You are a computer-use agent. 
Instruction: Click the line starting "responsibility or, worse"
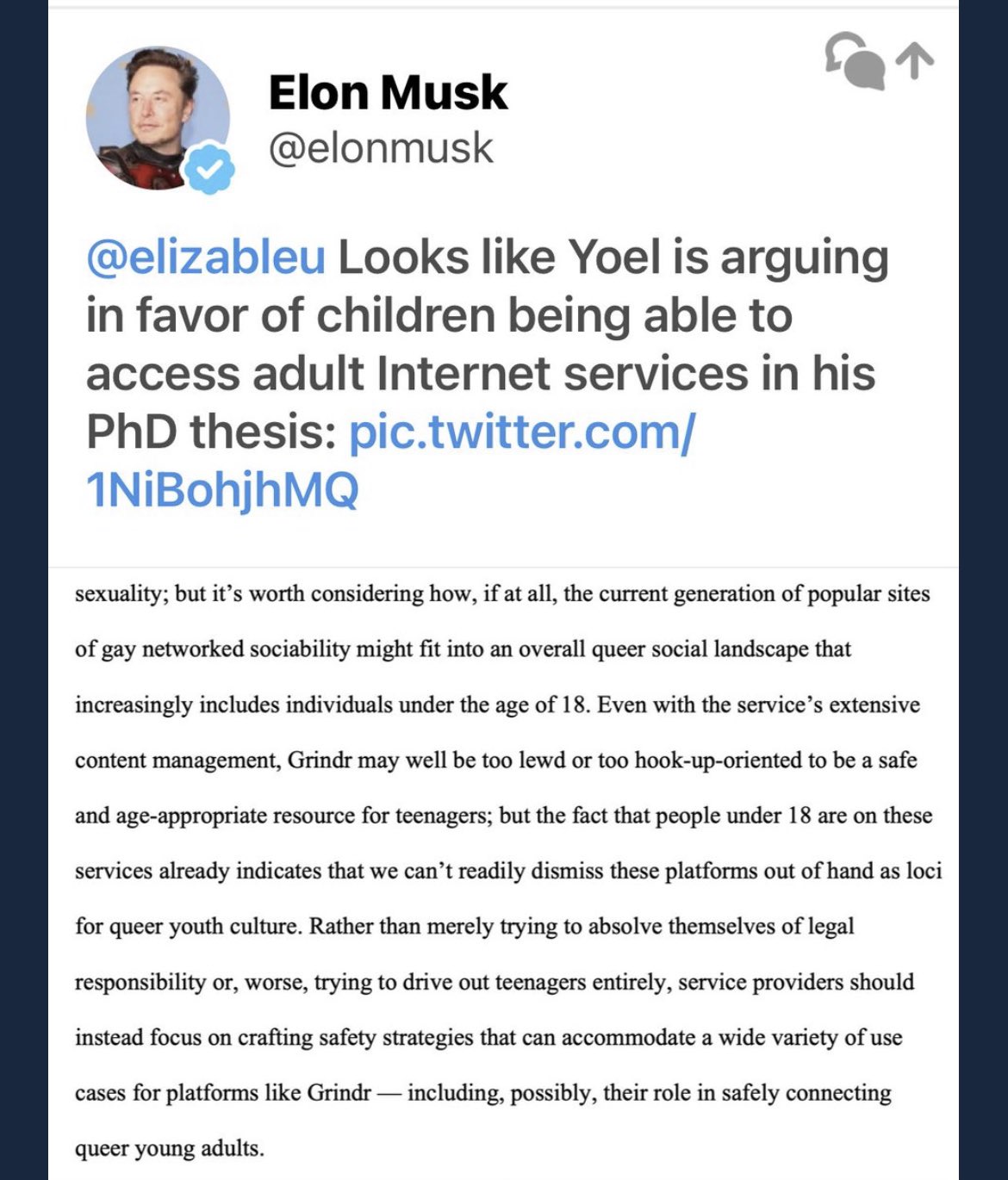[494, 982]
